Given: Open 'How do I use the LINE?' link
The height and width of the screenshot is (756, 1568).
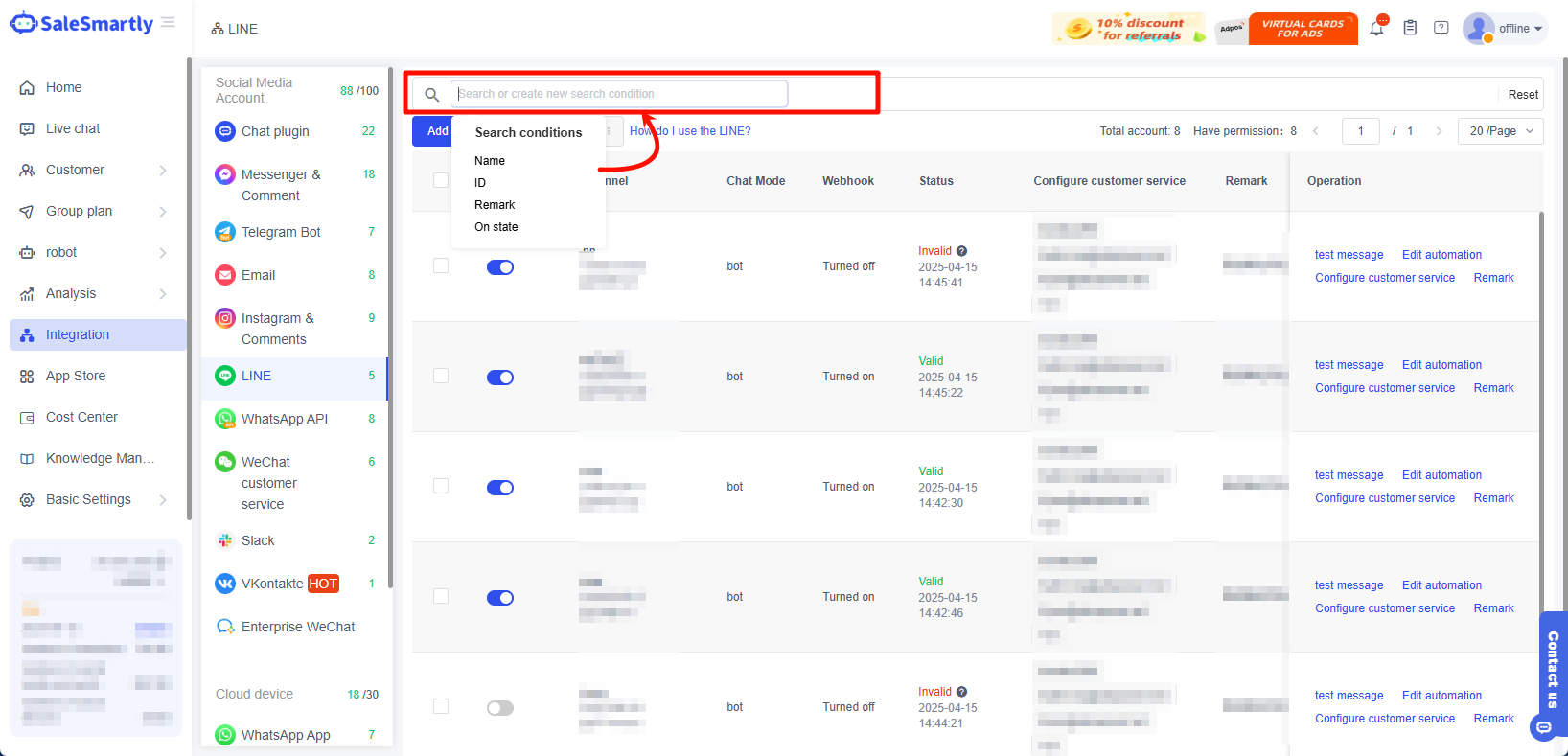Looking at the screenshot, I should [x=690, y=131].
